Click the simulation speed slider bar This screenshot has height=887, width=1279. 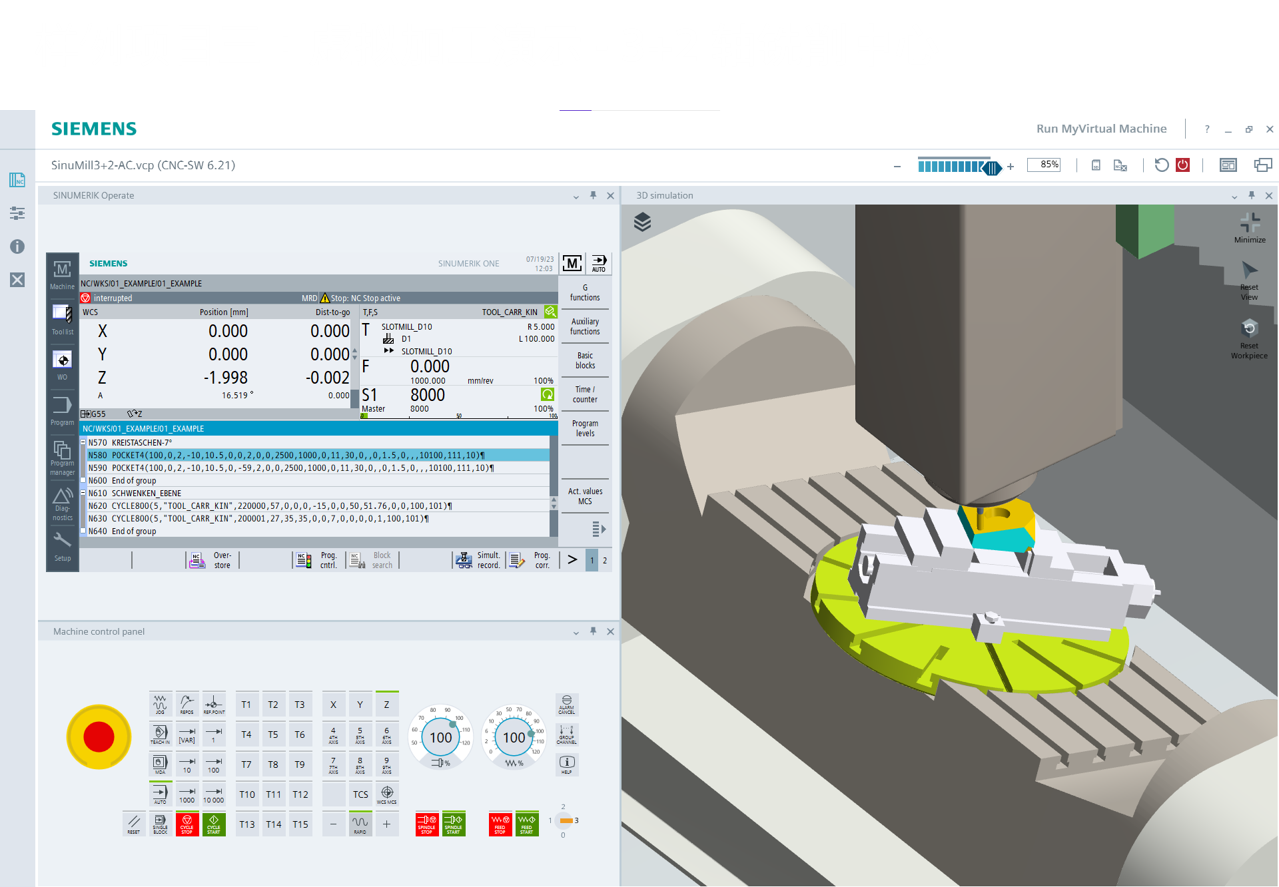point(959,166)
